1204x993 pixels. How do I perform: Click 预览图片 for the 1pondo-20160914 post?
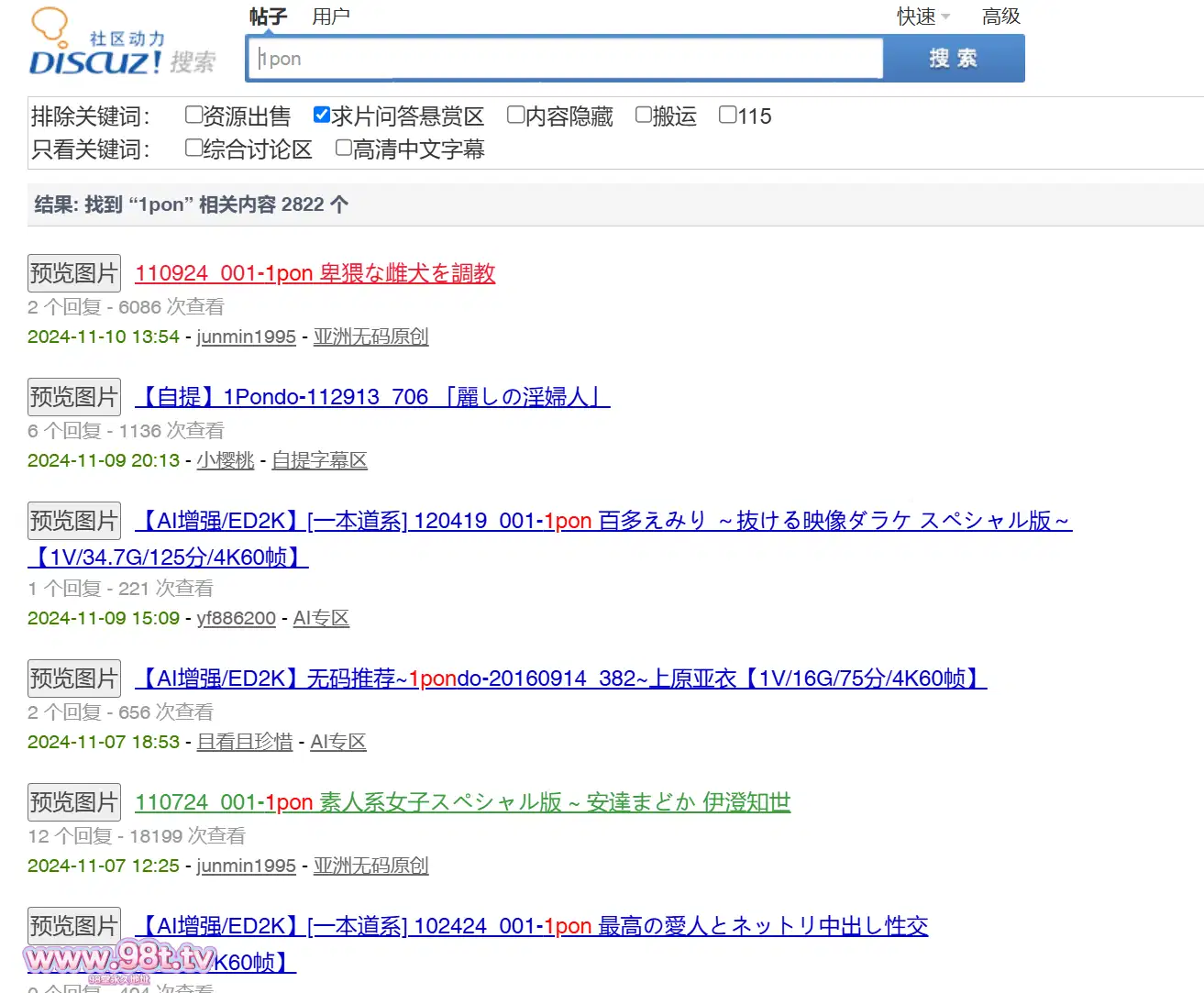74,678
